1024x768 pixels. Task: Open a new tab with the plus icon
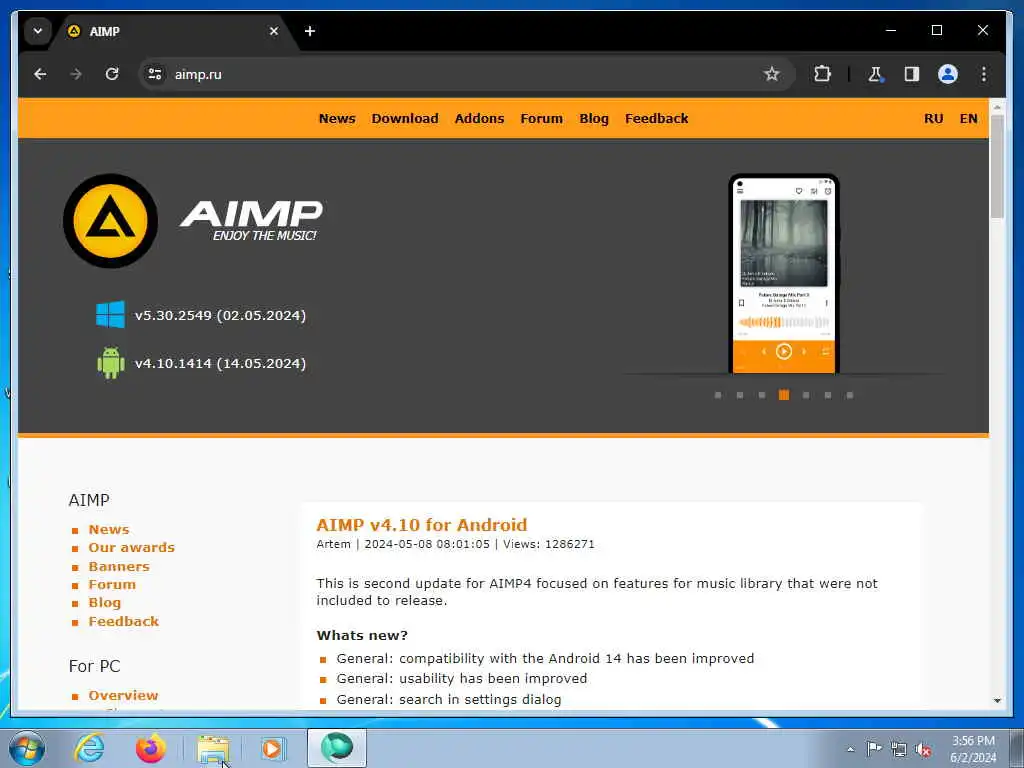click(x=310, y=31)
